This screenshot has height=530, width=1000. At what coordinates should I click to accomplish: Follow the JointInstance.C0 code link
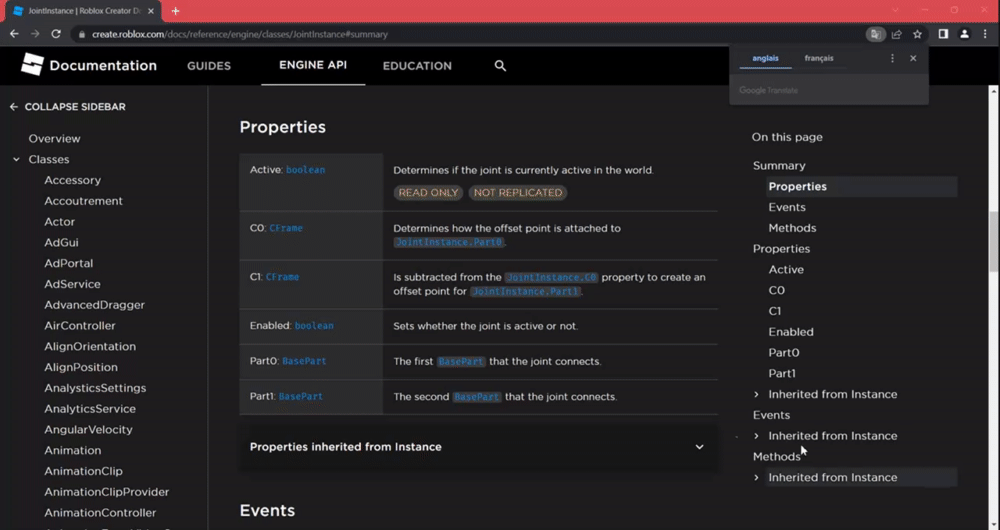551,277
